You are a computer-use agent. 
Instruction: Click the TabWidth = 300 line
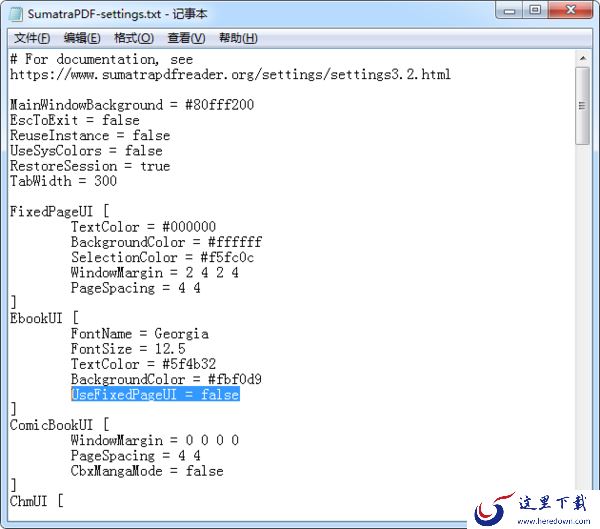pyautogui.click(x=63, y=181)
